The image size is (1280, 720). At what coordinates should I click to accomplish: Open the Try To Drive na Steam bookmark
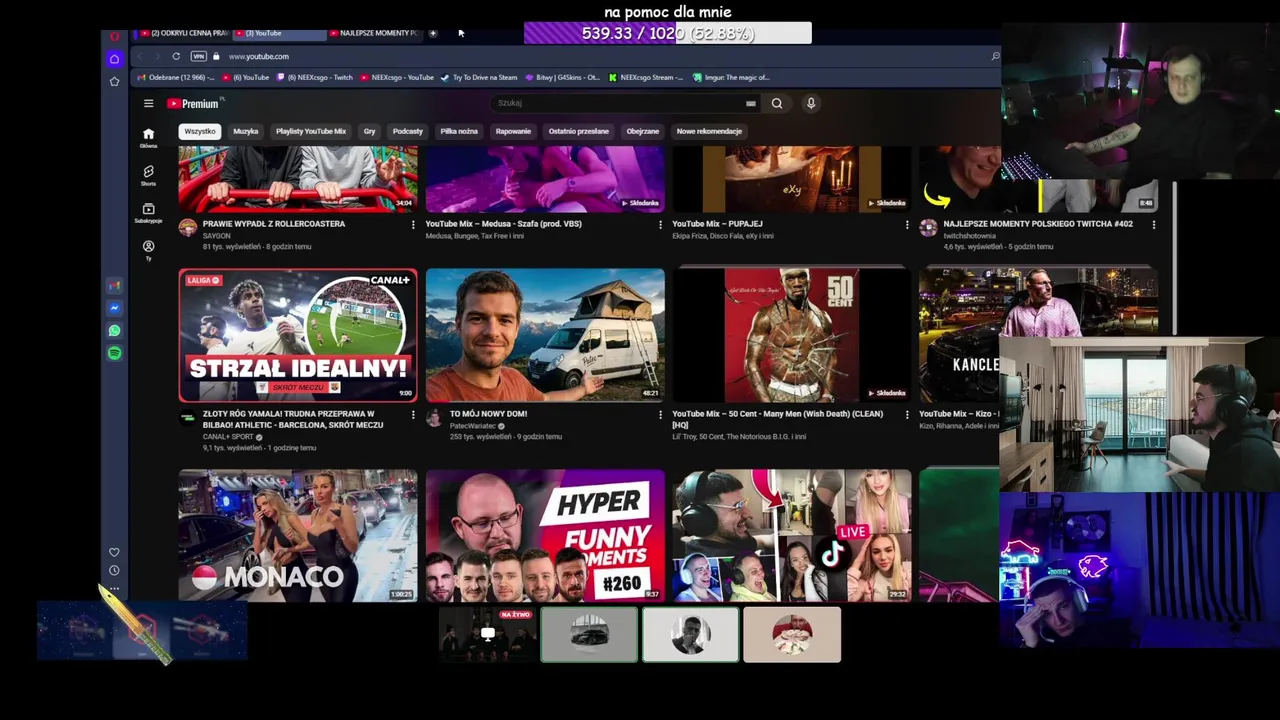click(479, 77)
